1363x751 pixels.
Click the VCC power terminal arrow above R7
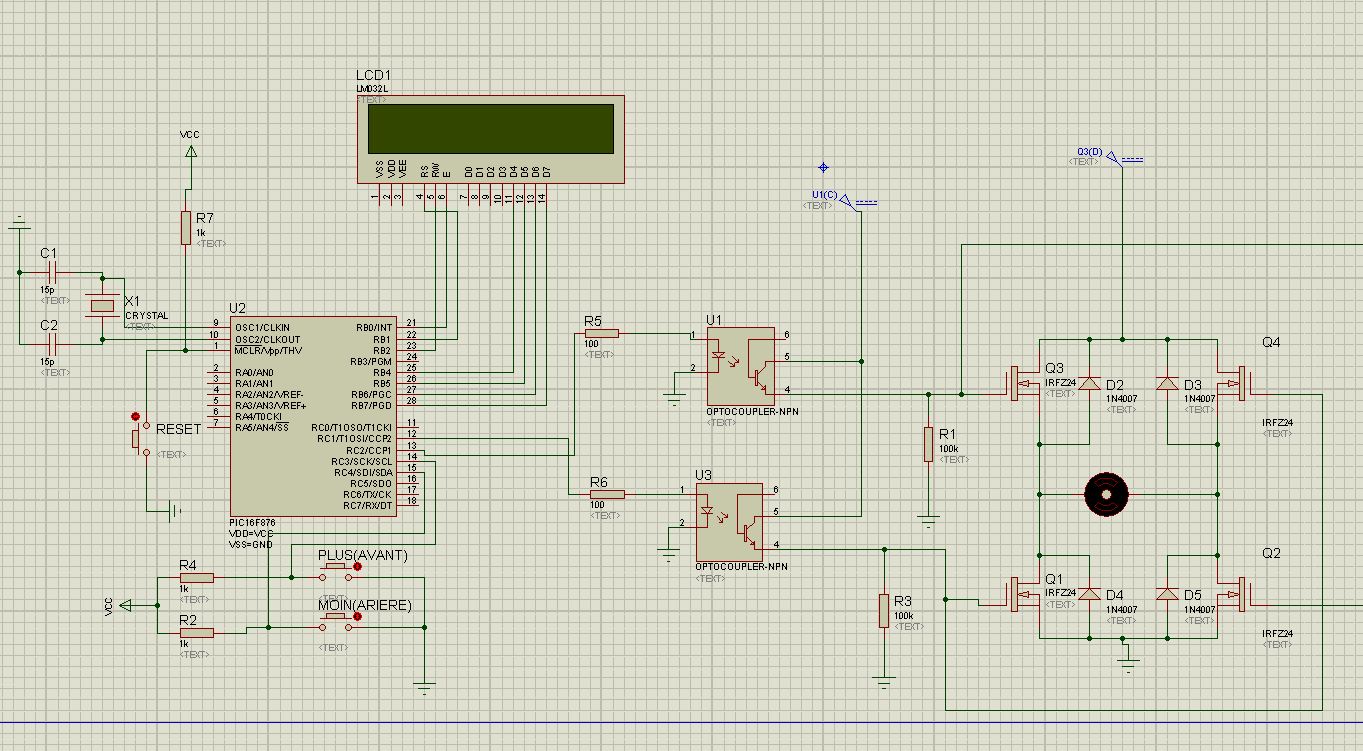click(x=190, y=151)
